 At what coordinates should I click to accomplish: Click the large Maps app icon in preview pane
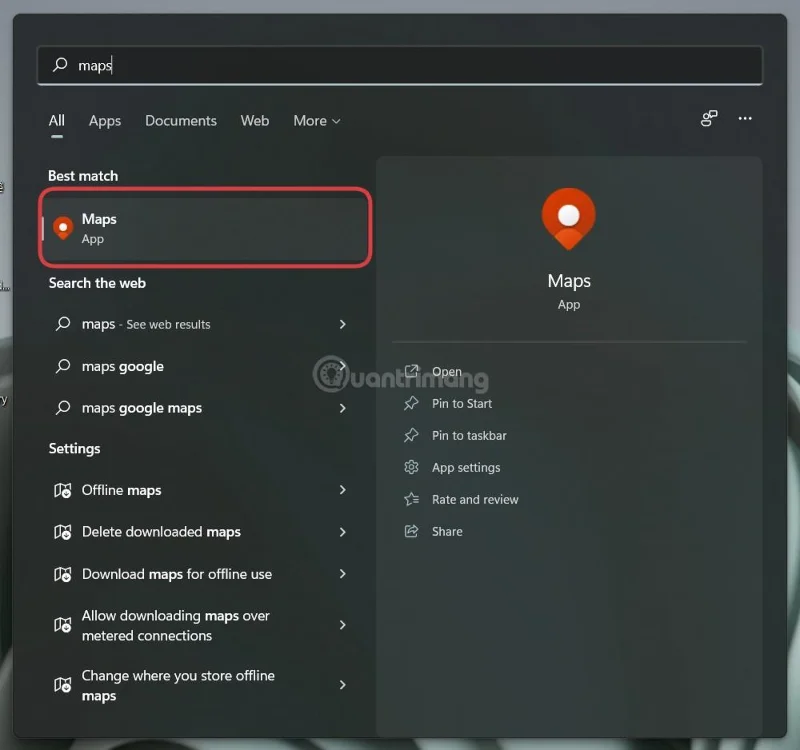pos(568,219)
